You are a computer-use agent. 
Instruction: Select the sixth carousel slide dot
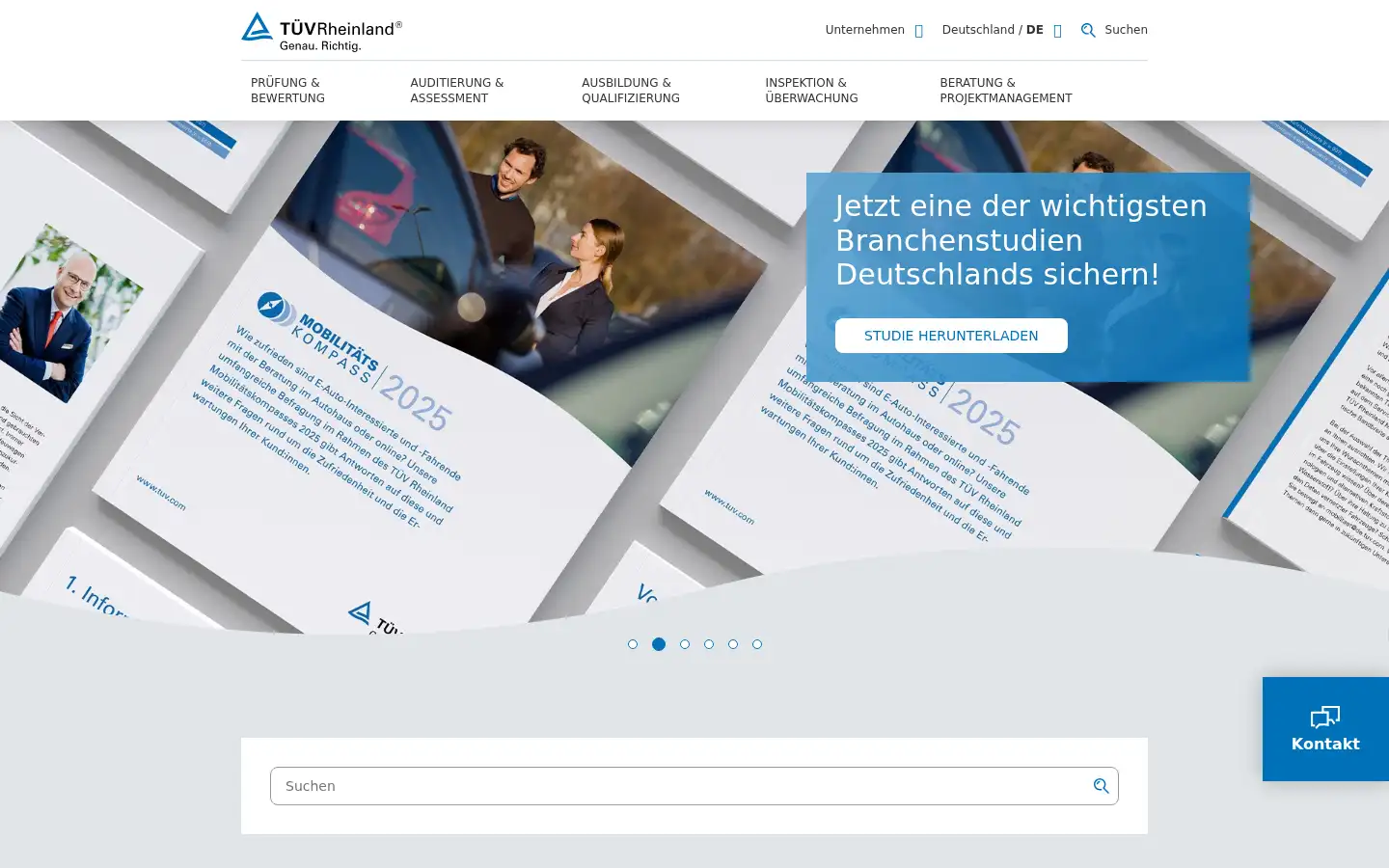coord(757,644)
